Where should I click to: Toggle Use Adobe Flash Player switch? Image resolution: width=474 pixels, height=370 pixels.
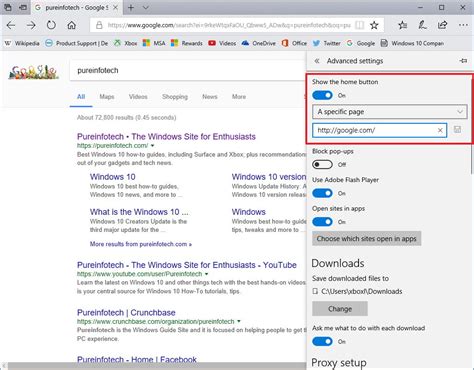coord(322,193)
